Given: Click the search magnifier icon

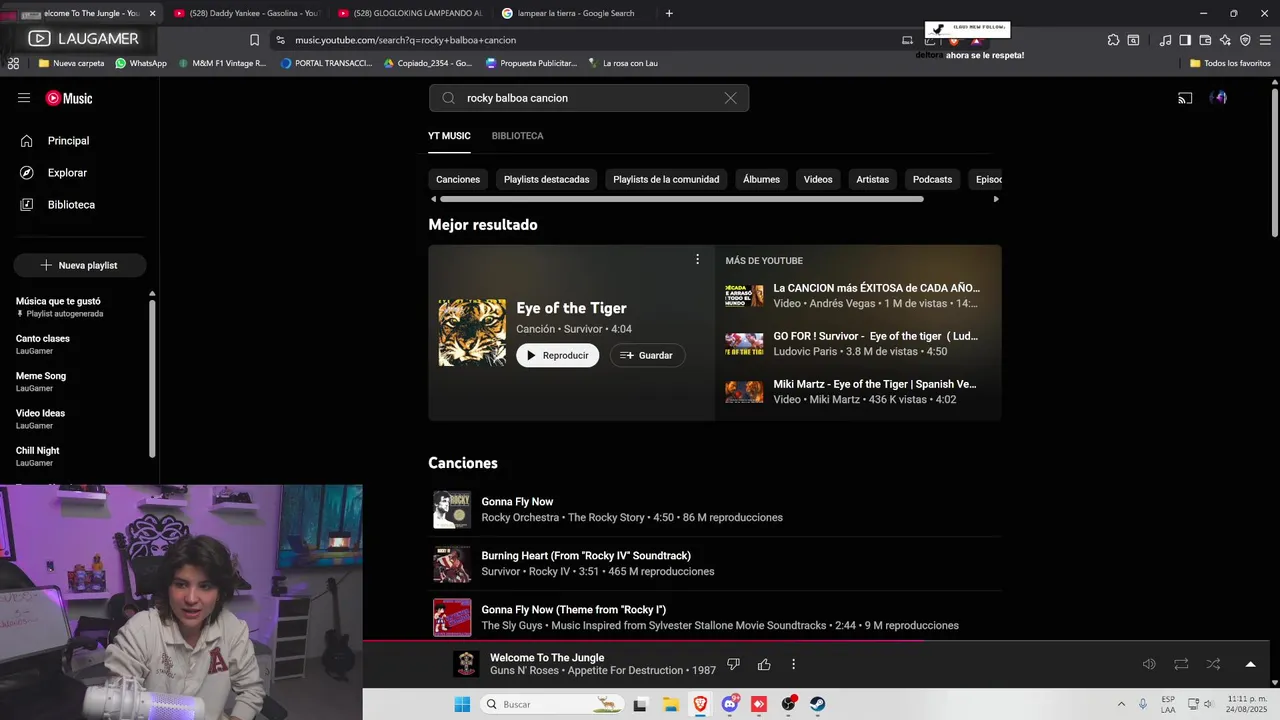Looking at the screenshot, I should [448, 98].
